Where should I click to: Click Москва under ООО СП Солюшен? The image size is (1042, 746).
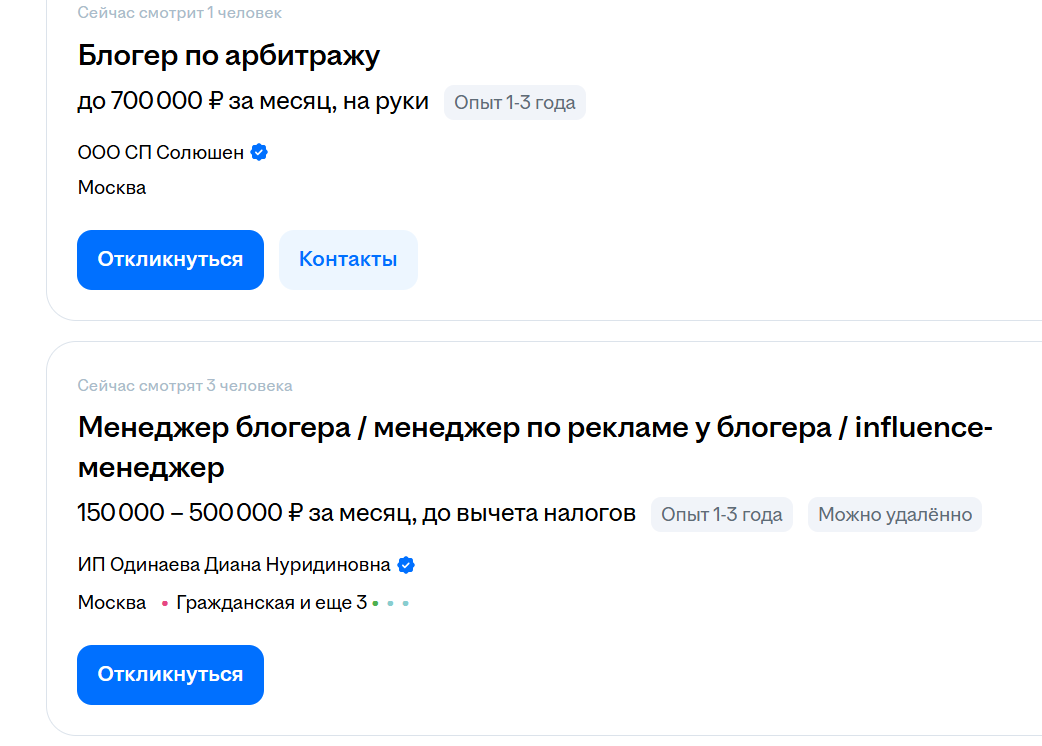click(x=112, y=188)
